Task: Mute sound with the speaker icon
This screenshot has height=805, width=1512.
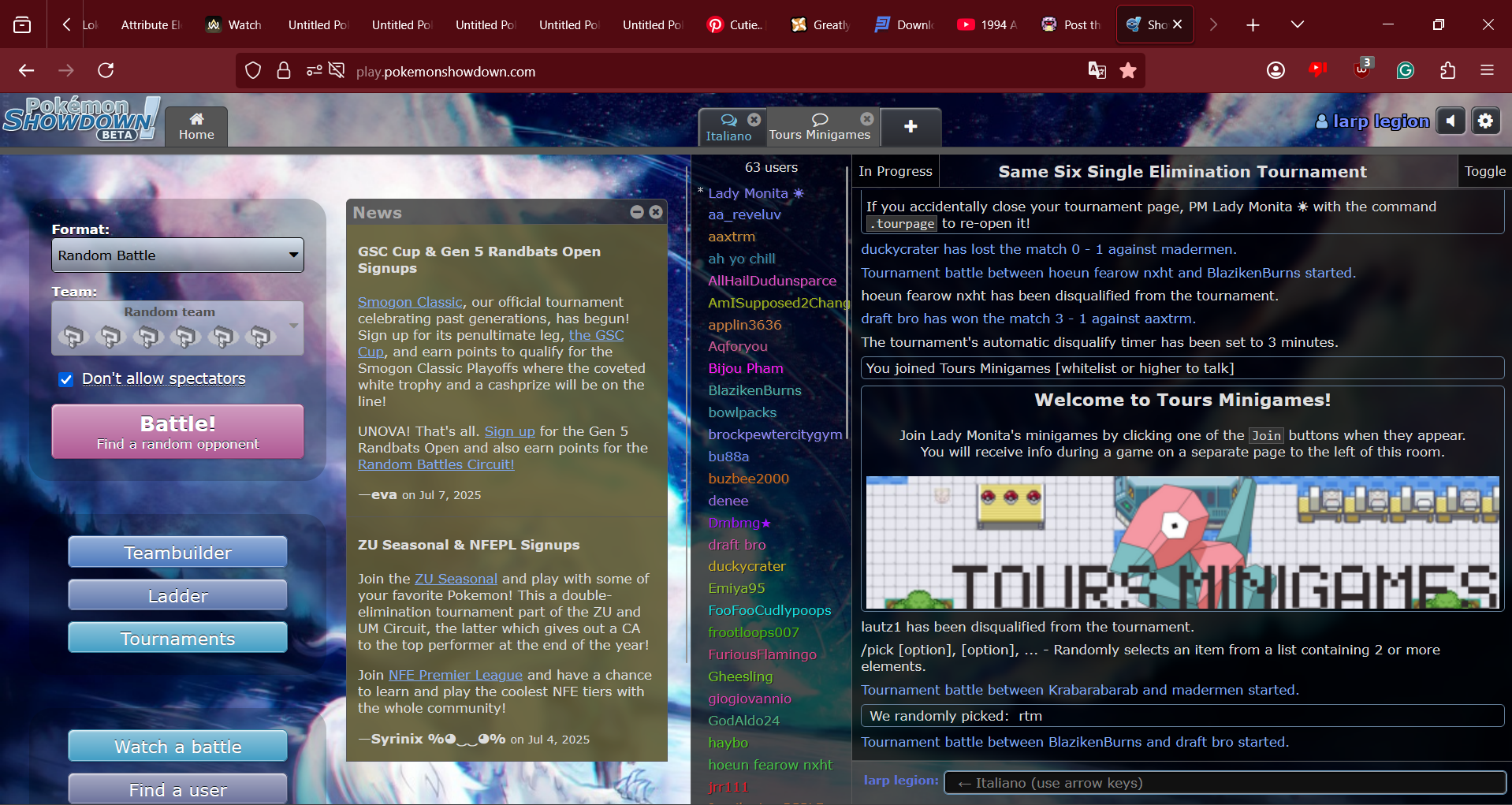Action: (x=1451, y=121)
